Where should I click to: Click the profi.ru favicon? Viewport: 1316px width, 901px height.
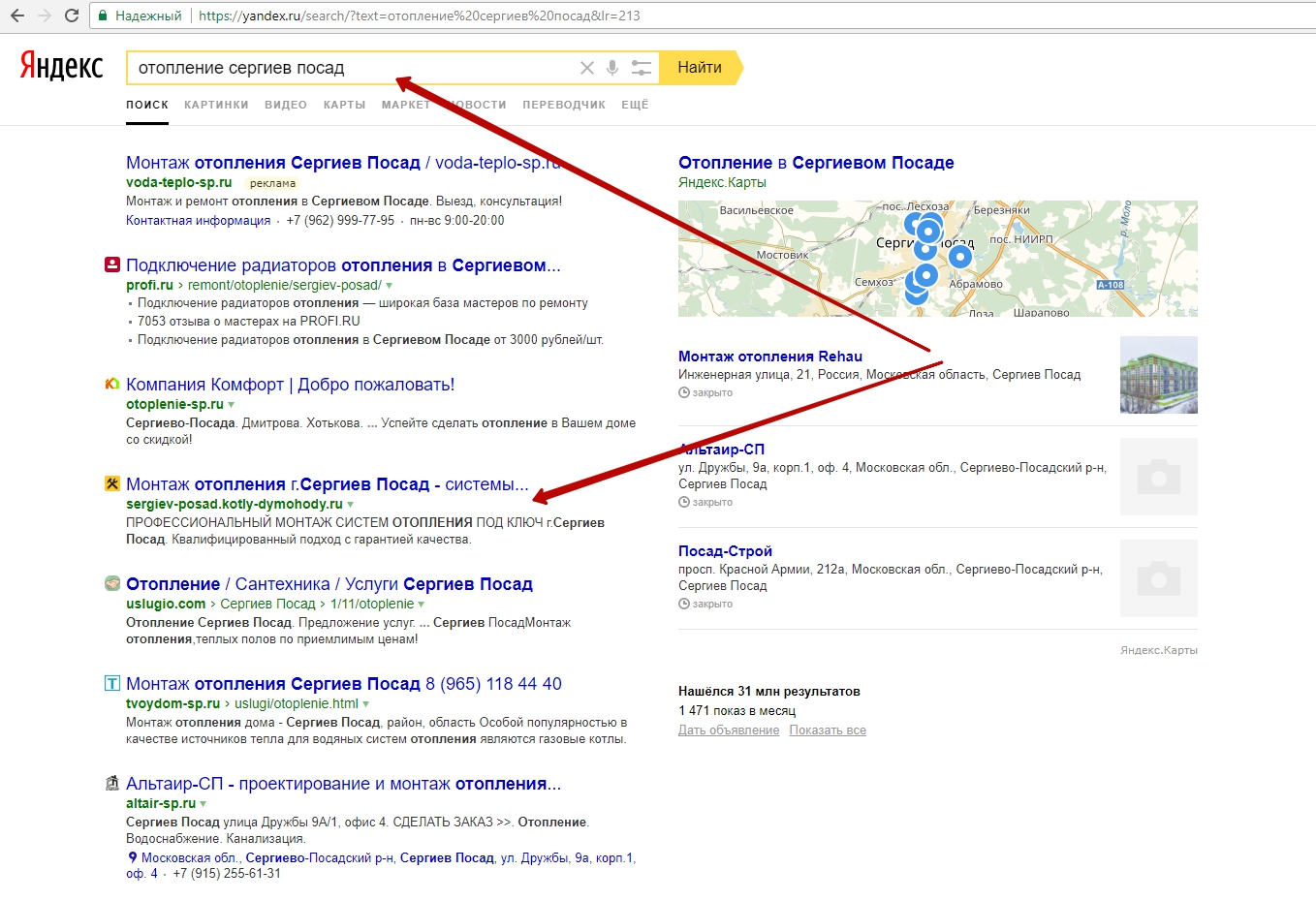pos(112,264)
